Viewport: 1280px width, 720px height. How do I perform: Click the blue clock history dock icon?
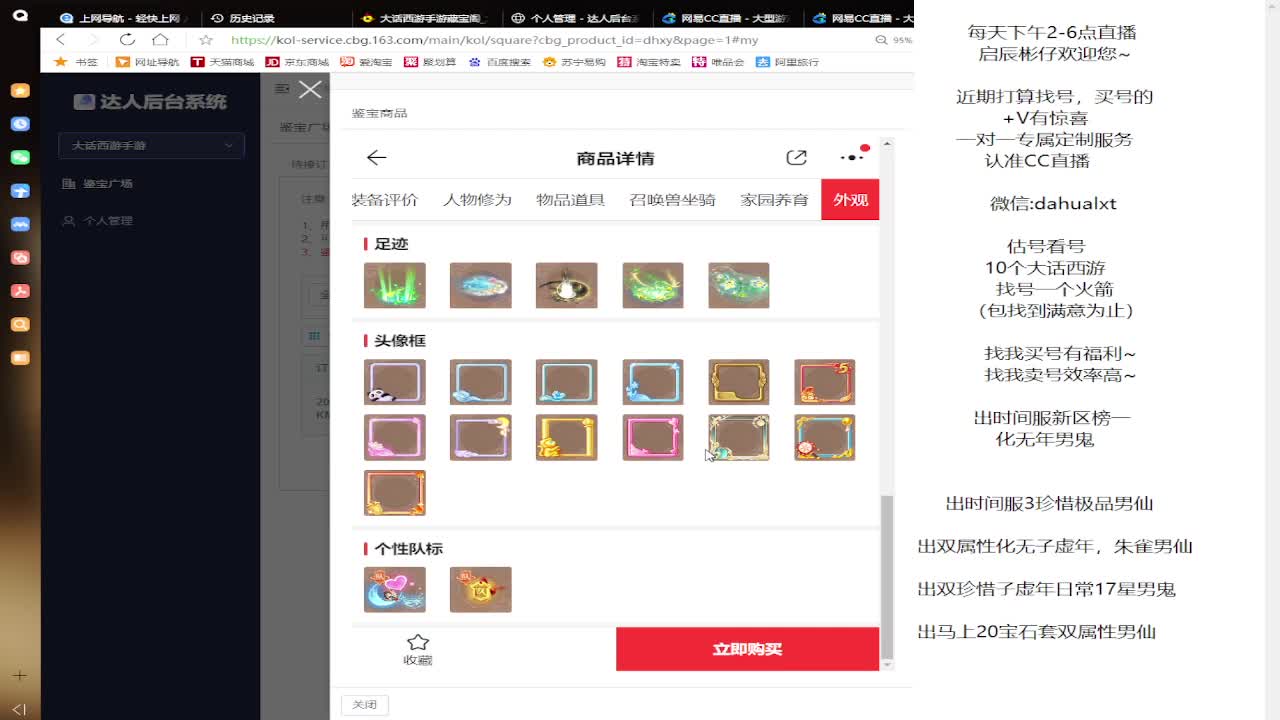click(x=20, y=124)
